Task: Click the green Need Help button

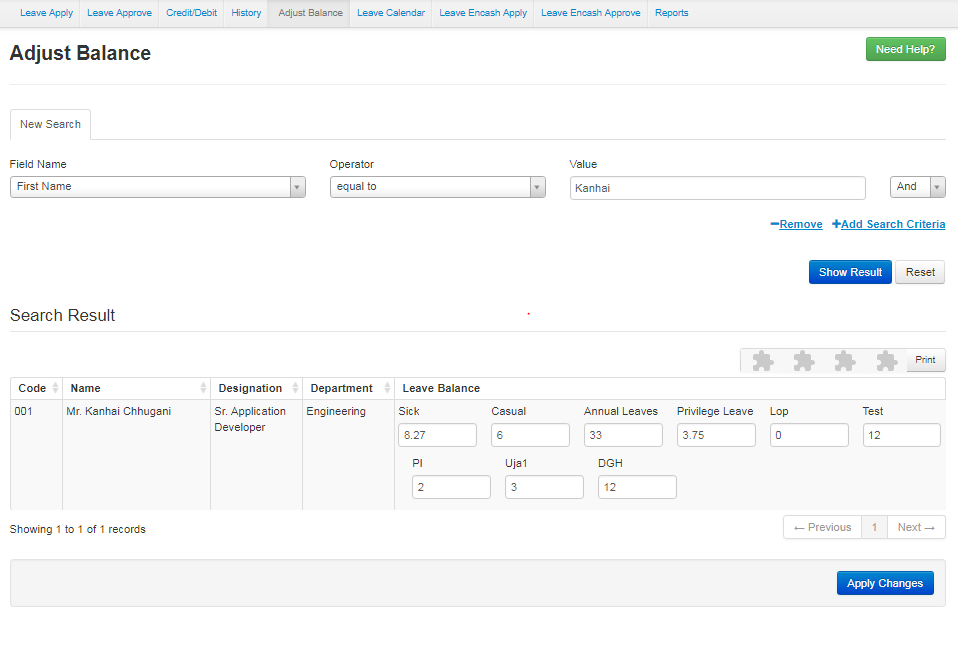Action: tap(905, 49)
